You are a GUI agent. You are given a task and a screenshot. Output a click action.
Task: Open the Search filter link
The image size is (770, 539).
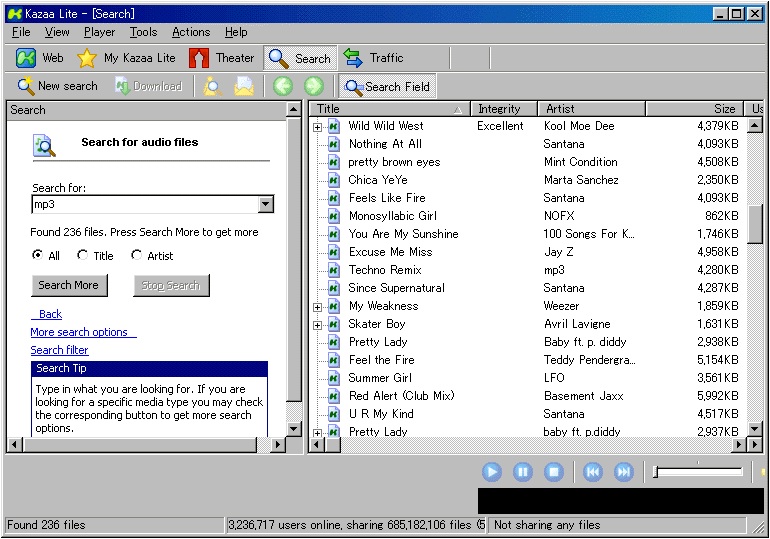point(59,350)
